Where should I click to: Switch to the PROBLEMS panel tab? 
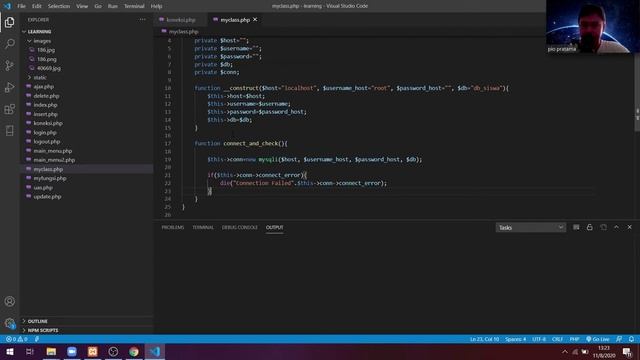click(173, 227)
